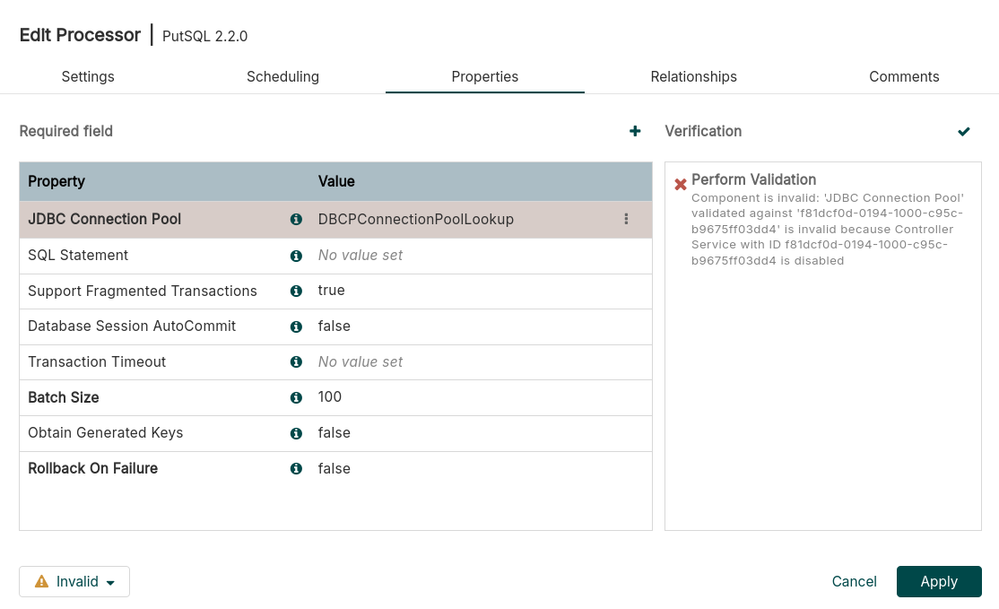This screenshot has height=609, width=999.
Task: Click the info icon beside SQL Statement
Action: point(296,255)
